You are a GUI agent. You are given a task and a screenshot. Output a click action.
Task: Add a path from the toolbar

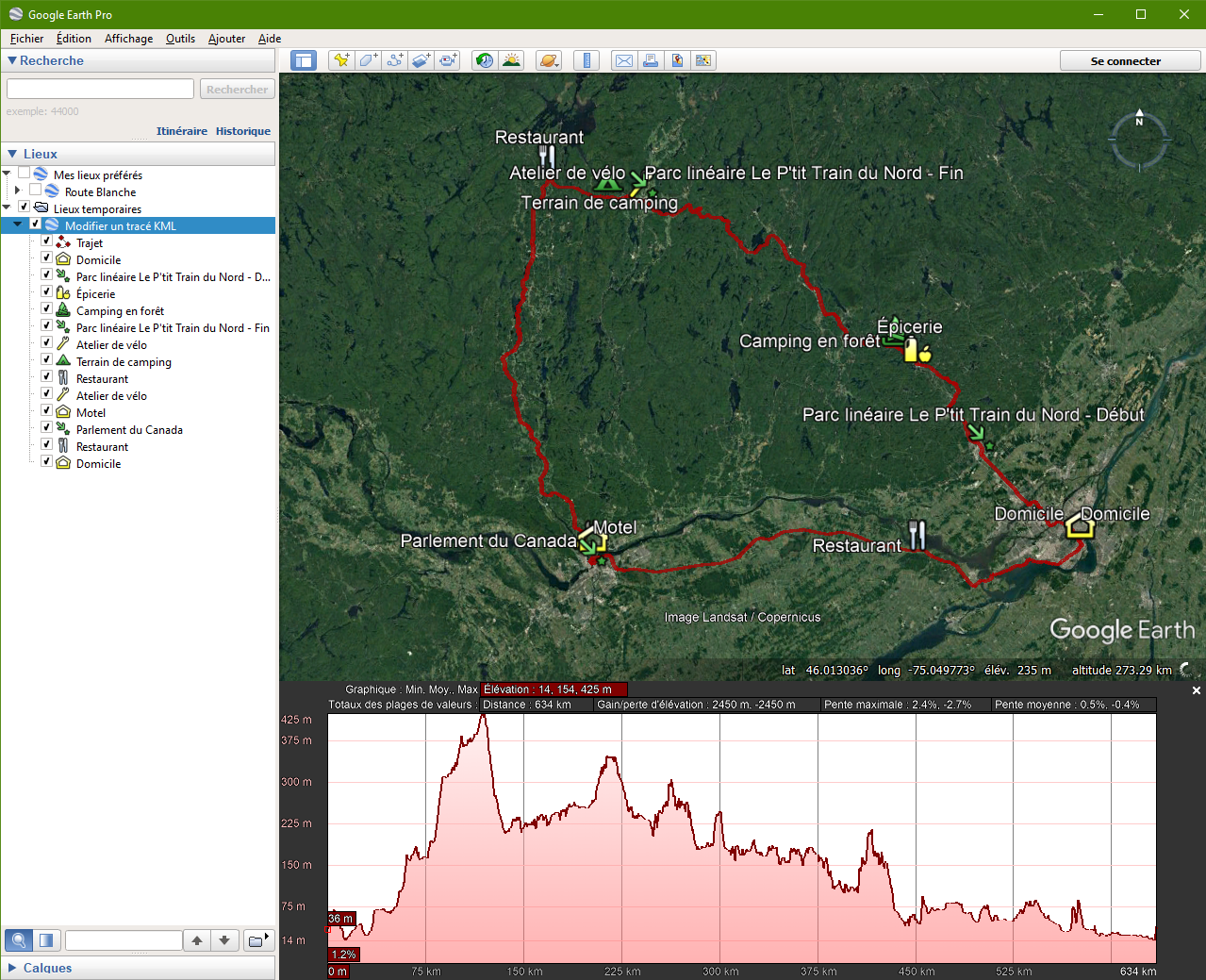click(394, 60)
